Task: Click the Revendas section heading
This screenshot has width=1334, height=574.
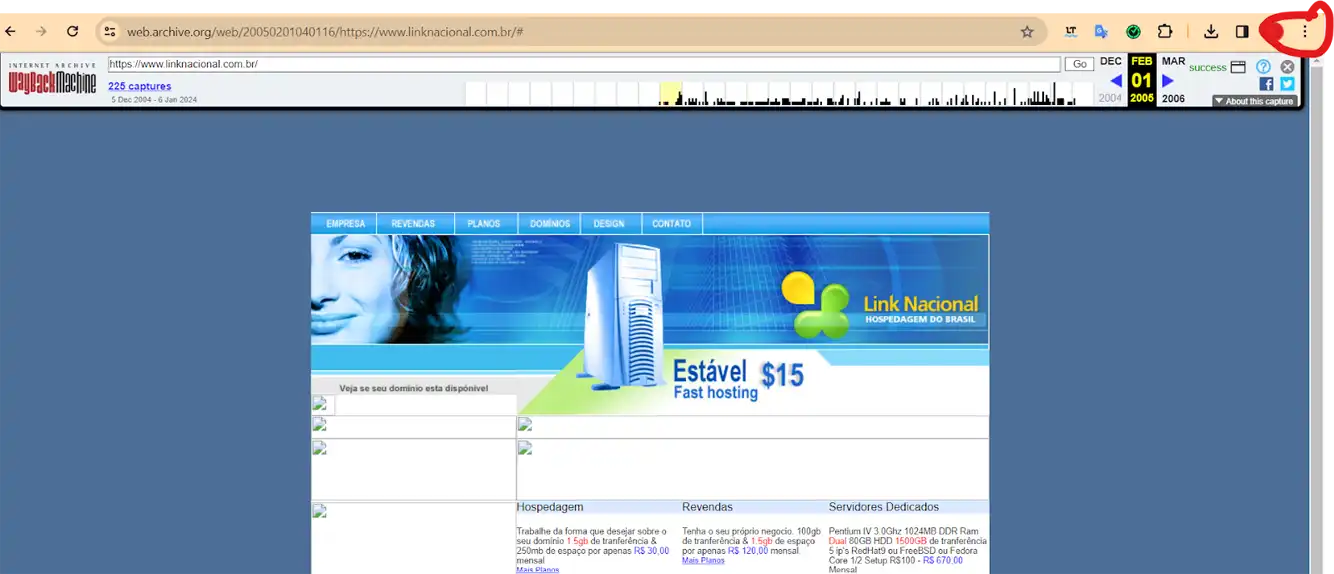Action: click(707, 507)
